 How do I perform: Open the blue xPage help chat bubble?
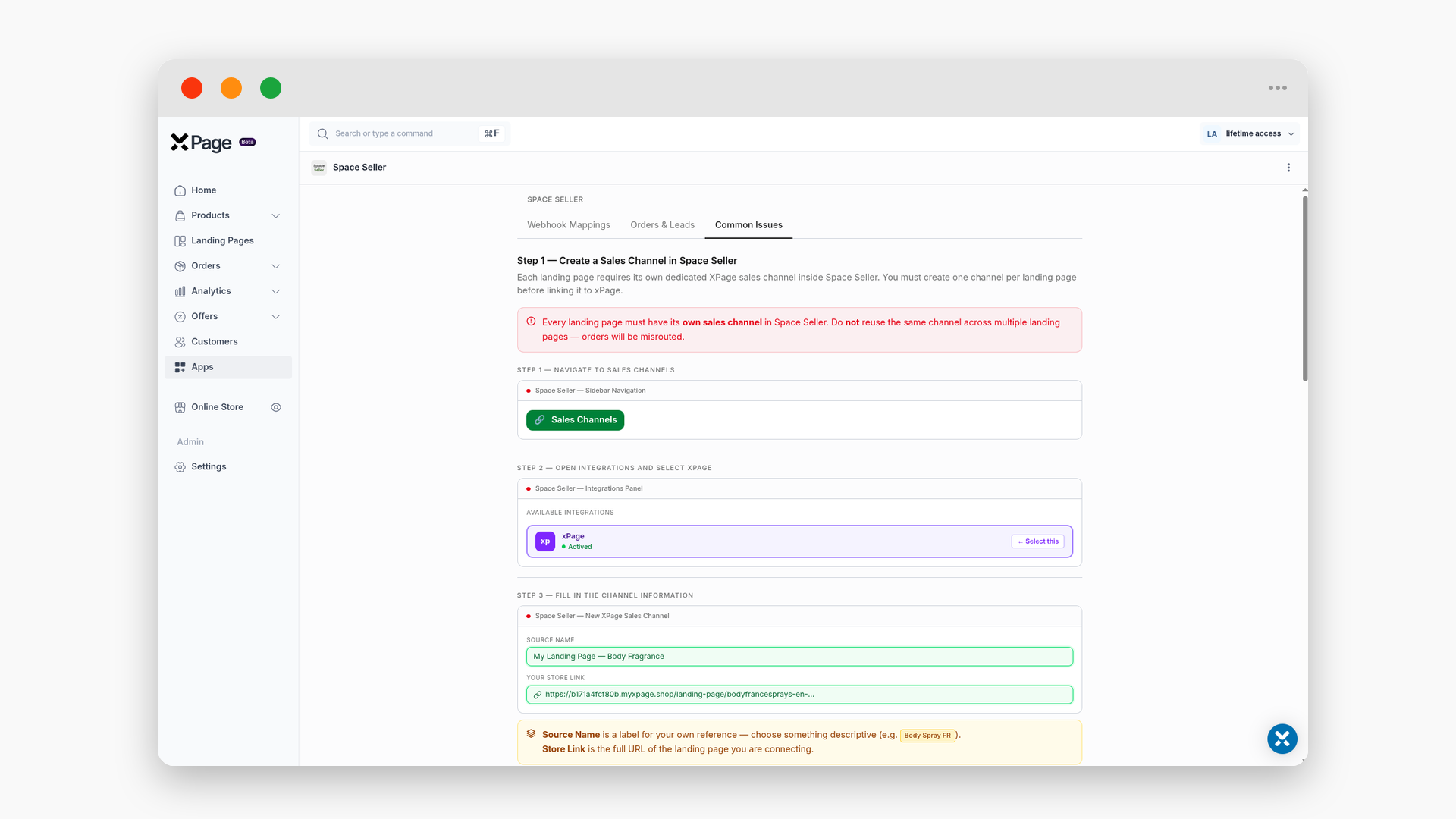[1282, 739]
